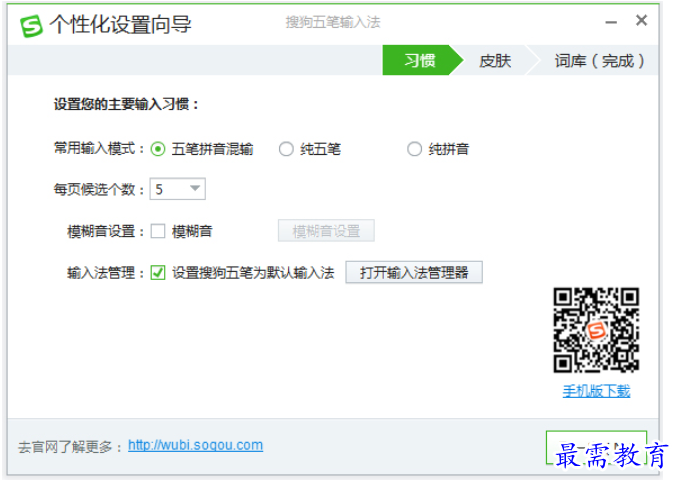Click the 设置您的主要输入习惯 heading
Viewport: 677px width, 487px height.
coord(126,104)
